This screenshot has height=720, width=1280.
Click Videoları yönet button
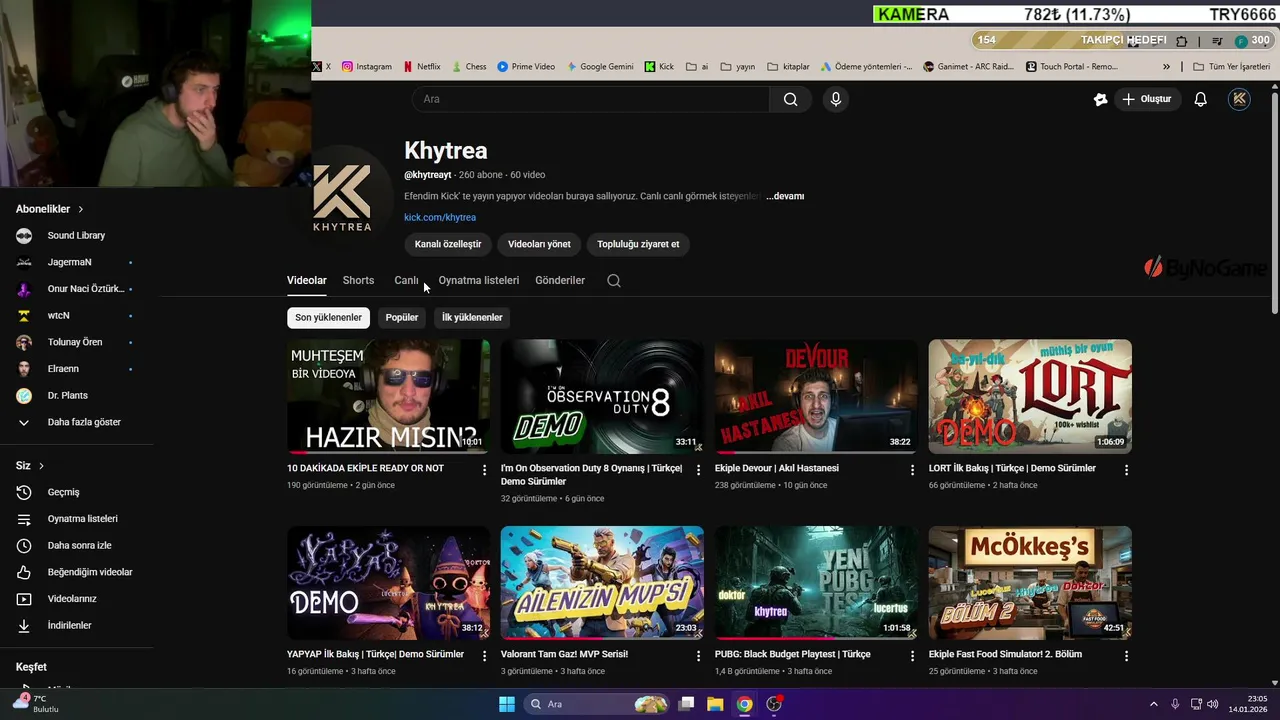pos(539,244)
